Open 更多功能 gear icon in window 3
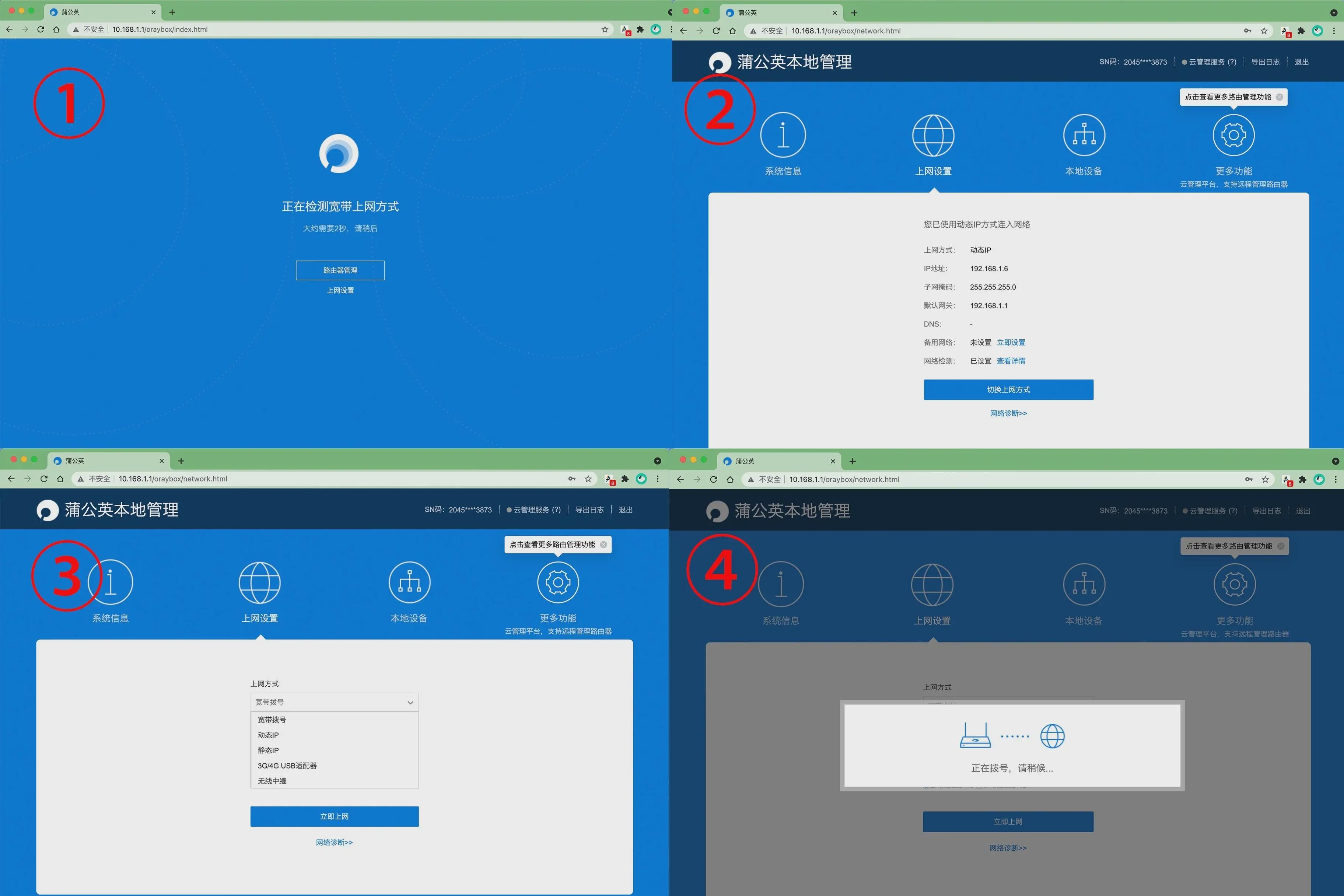The image size is (1344, 896). tap(558, 582)
